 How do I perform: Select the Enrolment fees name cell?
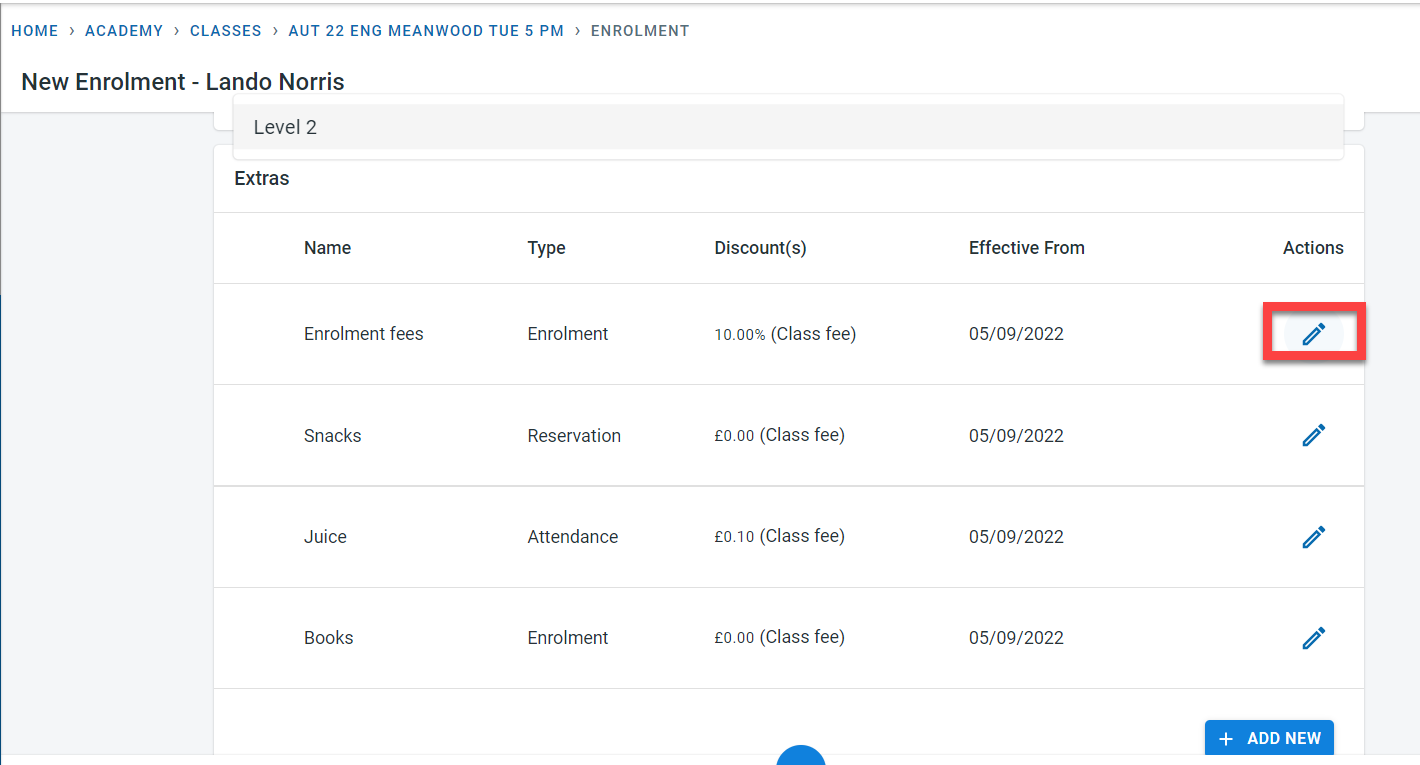click(363, 334)
